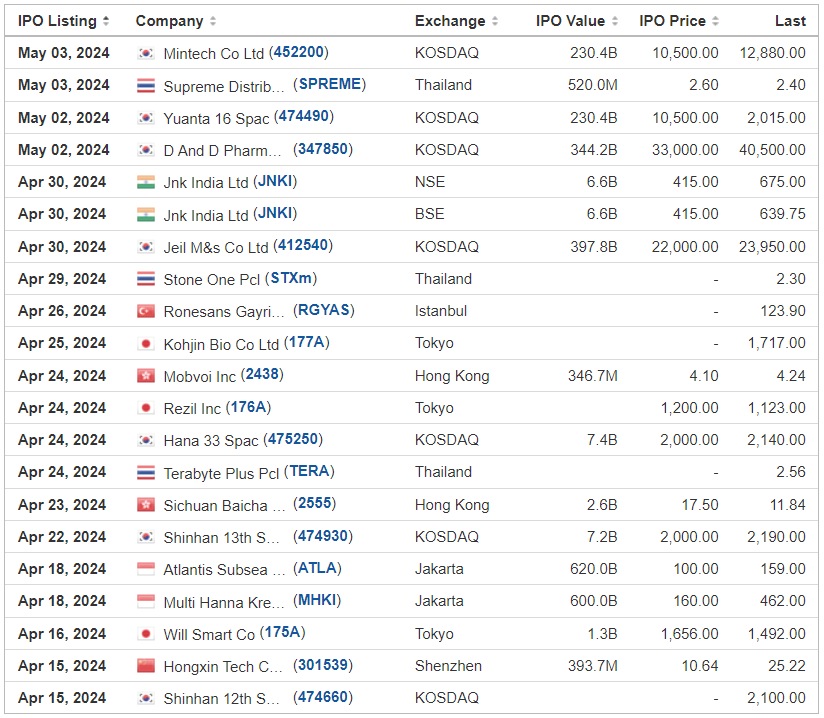824x718 pixels.
Task: Open the MHKI ticker link
Action: [x=317, y=600]
